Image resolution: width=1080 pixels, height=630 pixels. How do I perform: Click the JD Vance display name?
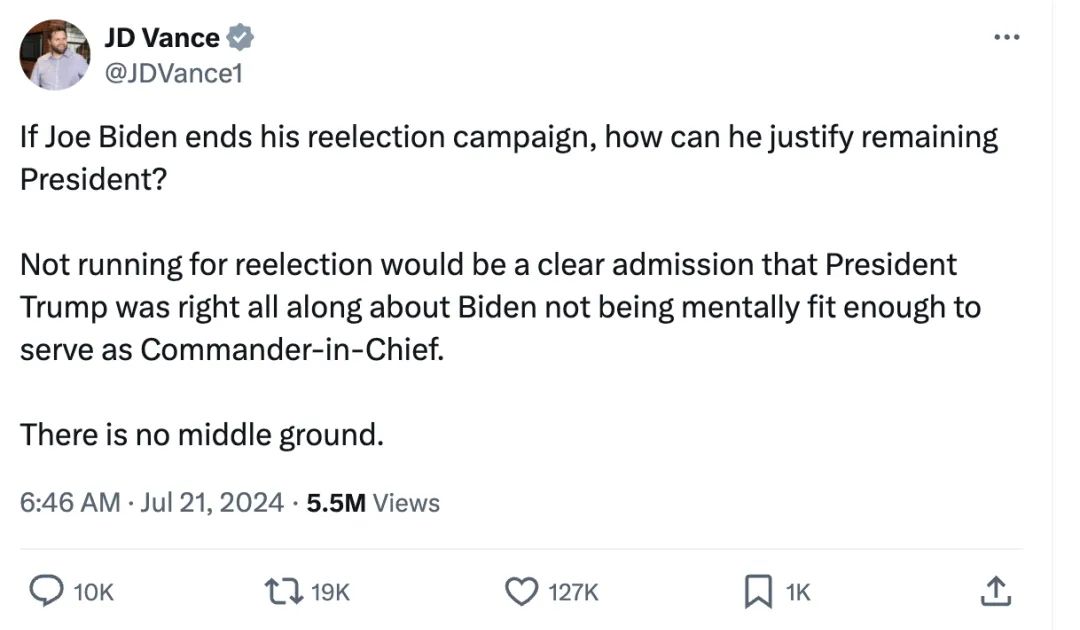162,38
